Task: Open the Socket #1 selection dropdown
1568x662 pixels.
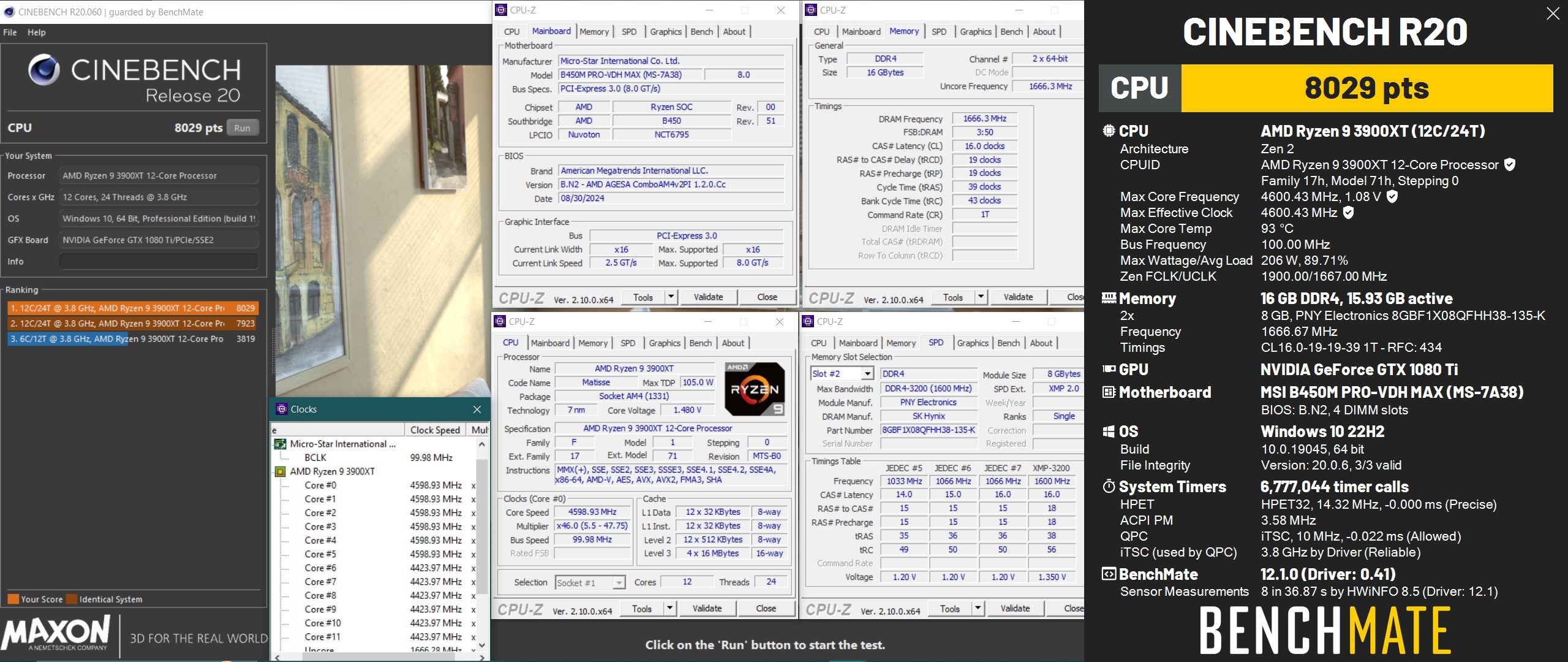Action: 590,582
